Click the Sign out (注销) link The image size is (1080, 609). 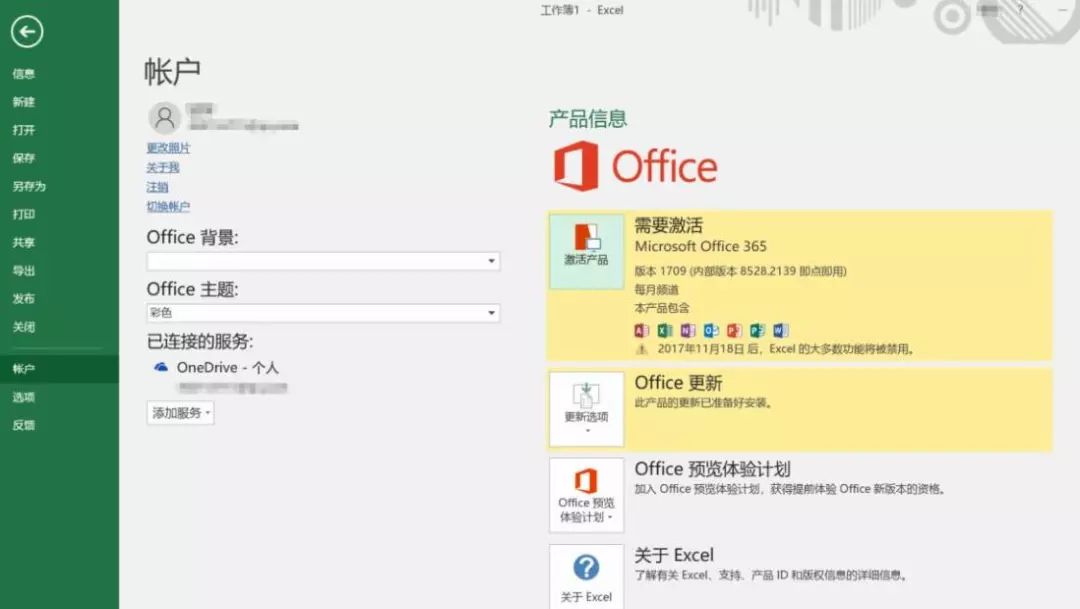[x=157, y=187]
